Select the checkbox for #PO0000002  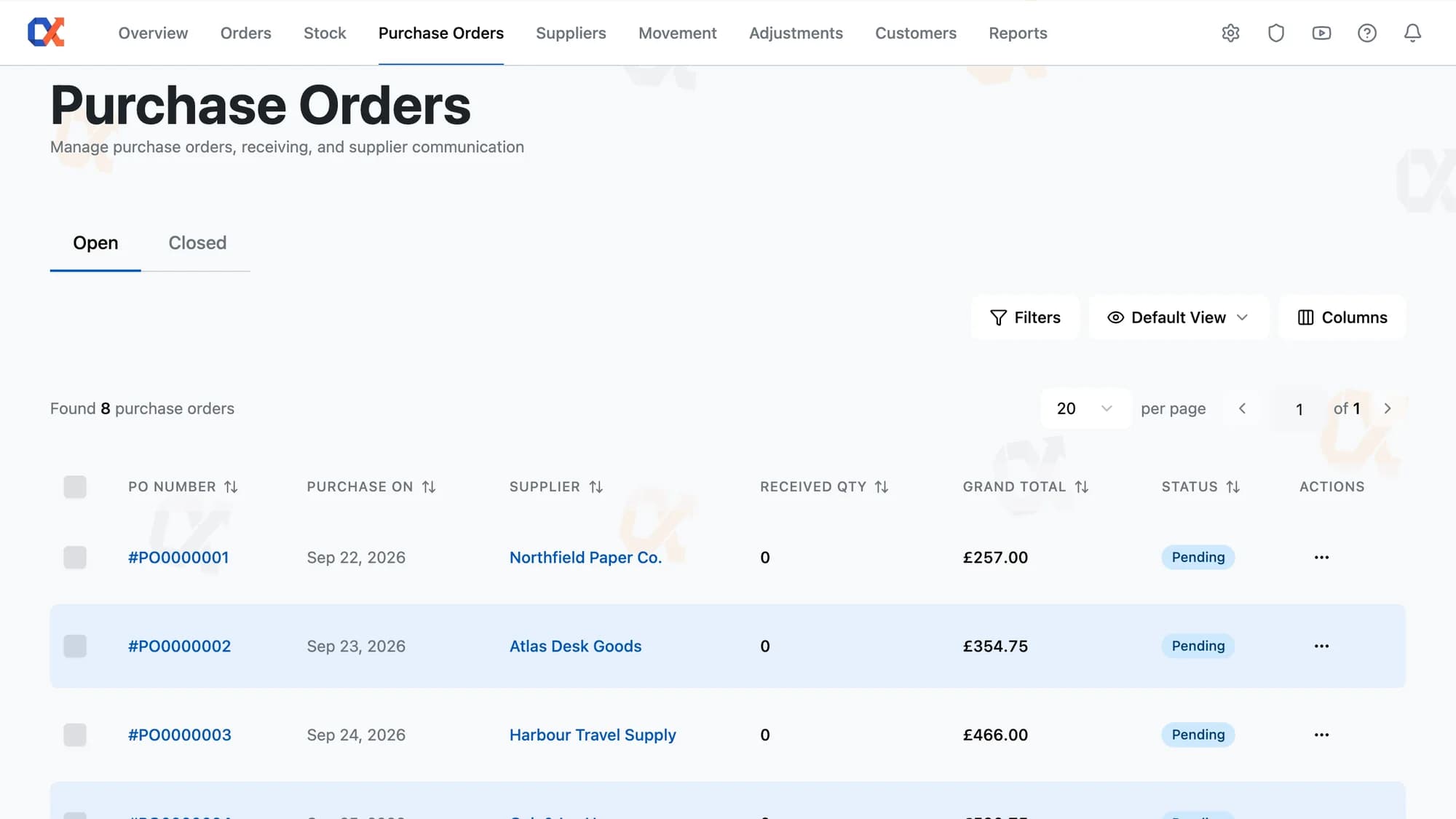[75, 646]
